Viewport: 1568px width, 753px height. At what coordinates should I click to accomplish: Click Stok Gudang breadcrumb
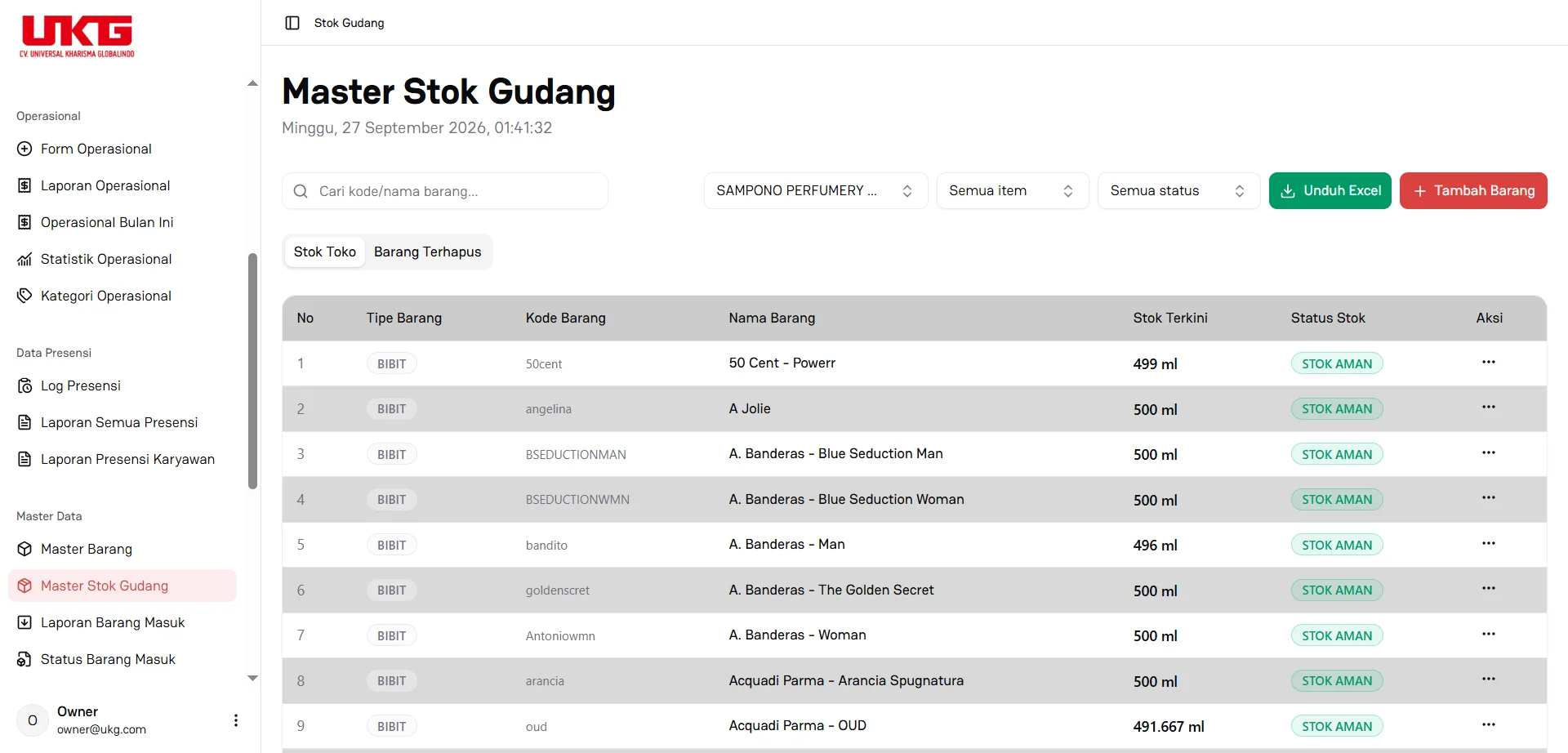(x=350, y=23)
